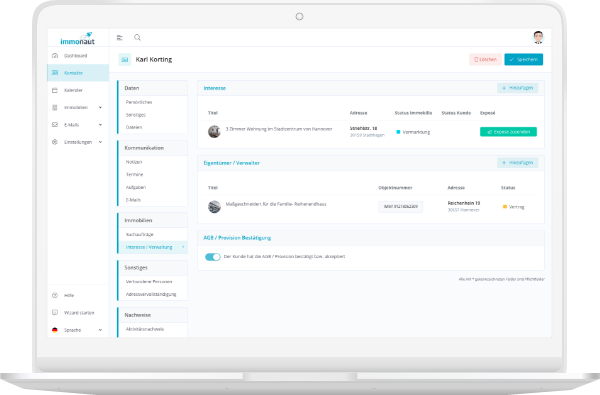
Task: Click the 'AGB / Provision Bestätigung' heading
Action: (x=237, y=238)
